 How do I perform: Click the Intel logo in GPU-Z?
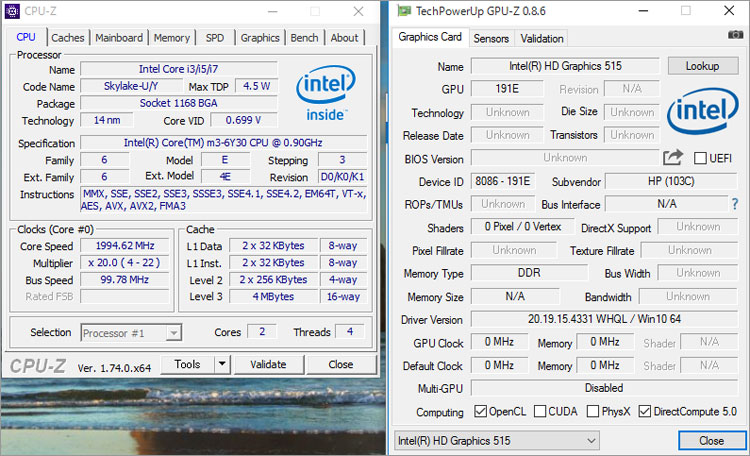[x=702, y=110]
